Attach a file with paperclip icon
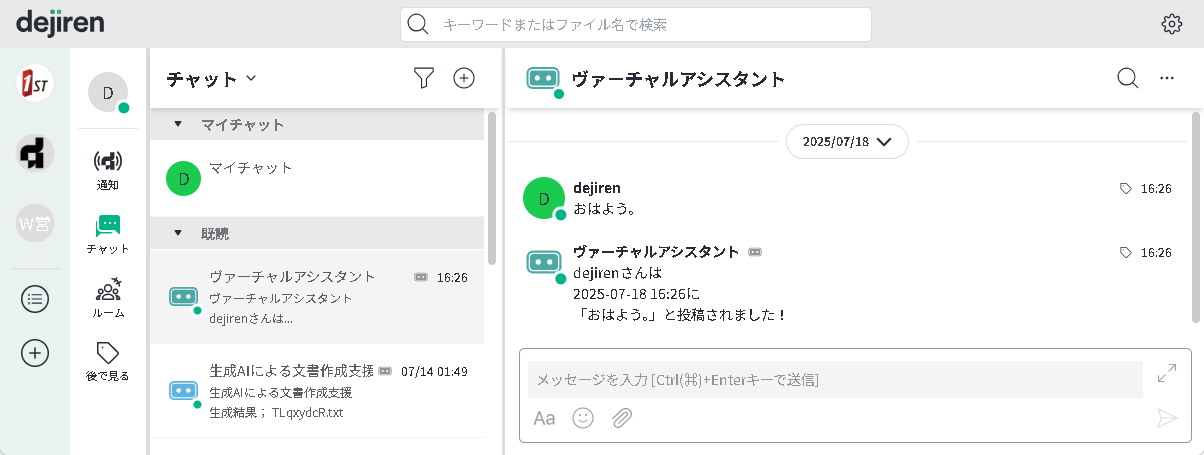Screen dimensions: 1204x455 pyautogui.click(x=622, y=418)
